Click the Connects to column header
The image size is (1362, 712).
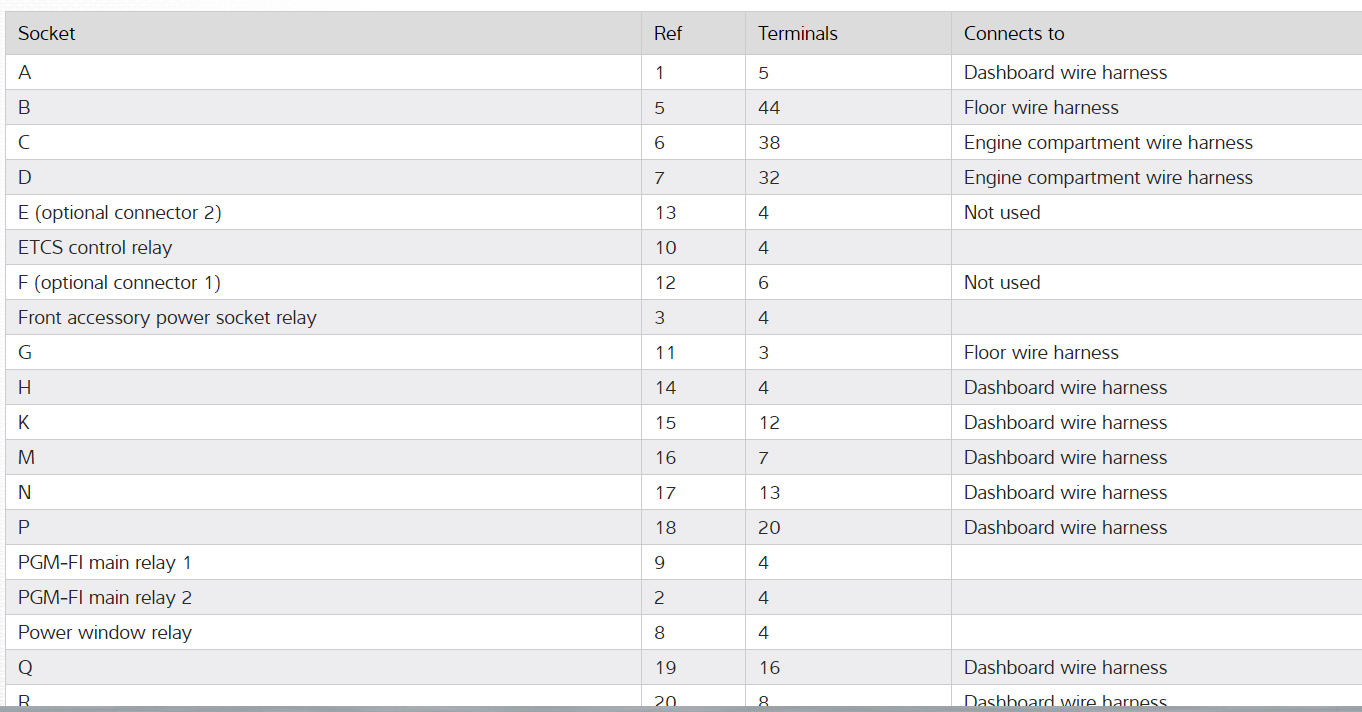tap(1013, 34)
